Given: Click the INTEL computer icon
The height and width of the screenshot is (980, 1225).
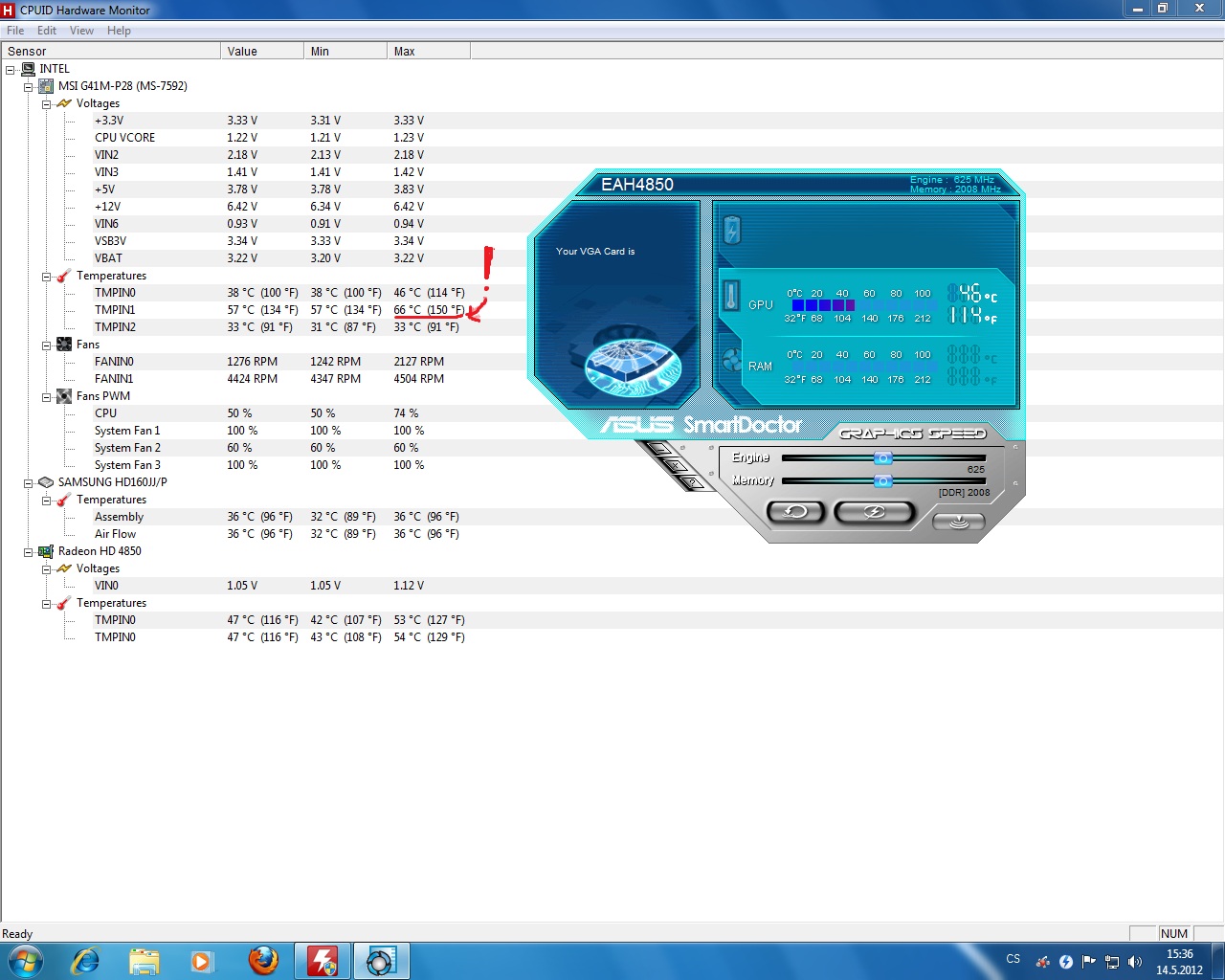Looking at the screenshot, I should point(28,69).
